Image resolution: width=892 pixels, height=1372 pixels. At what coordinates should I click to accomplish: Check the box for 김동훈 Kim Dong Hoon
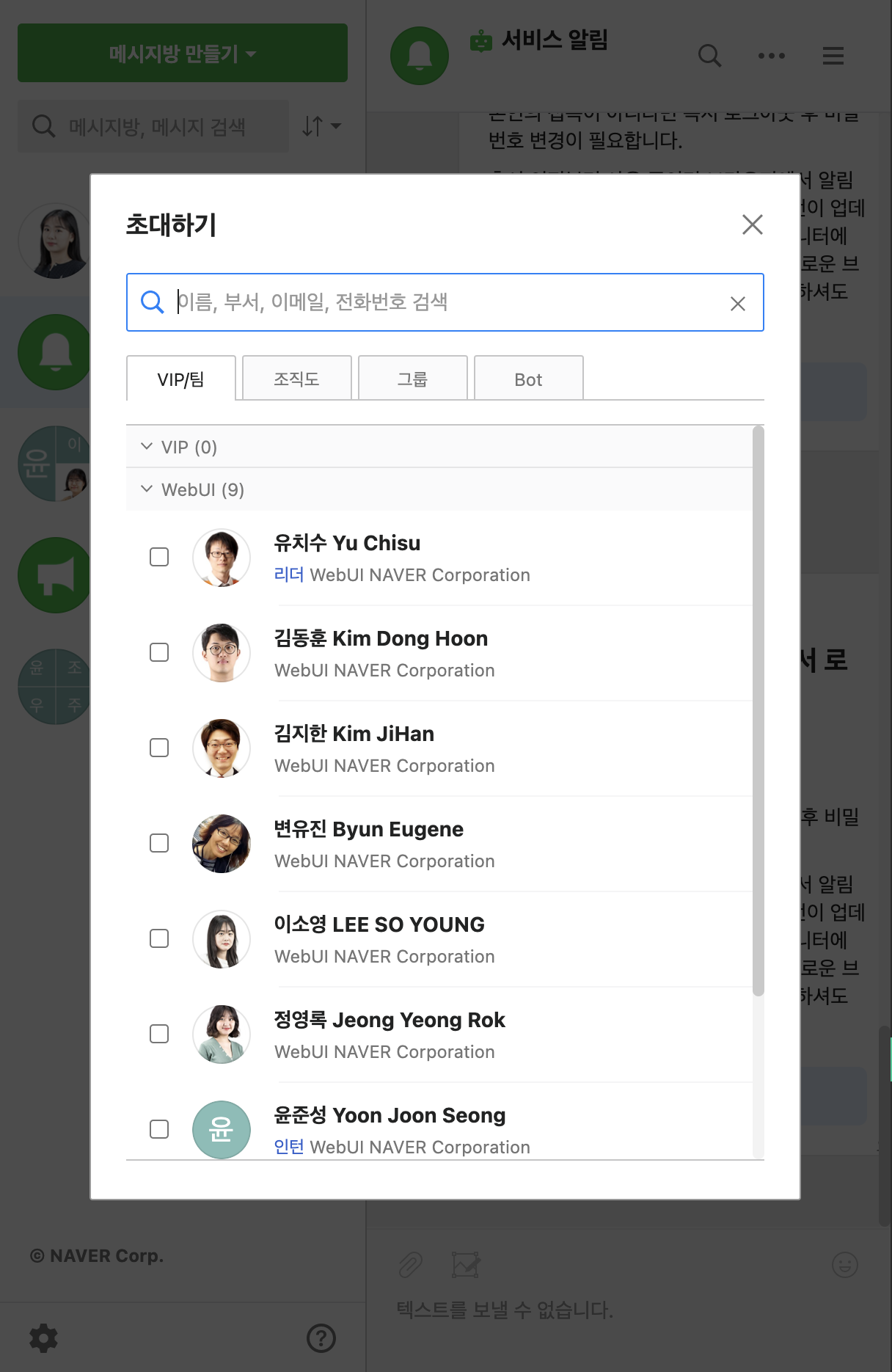coord(159,652)
